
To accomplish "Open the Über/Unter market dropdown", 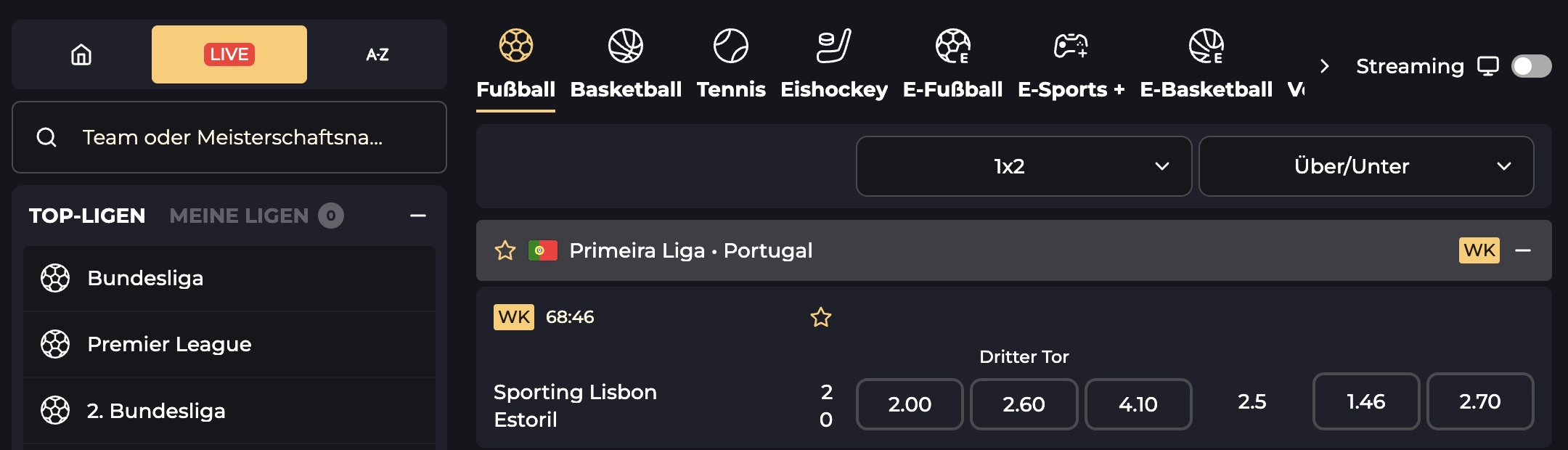I will [x=1365, y=166].
